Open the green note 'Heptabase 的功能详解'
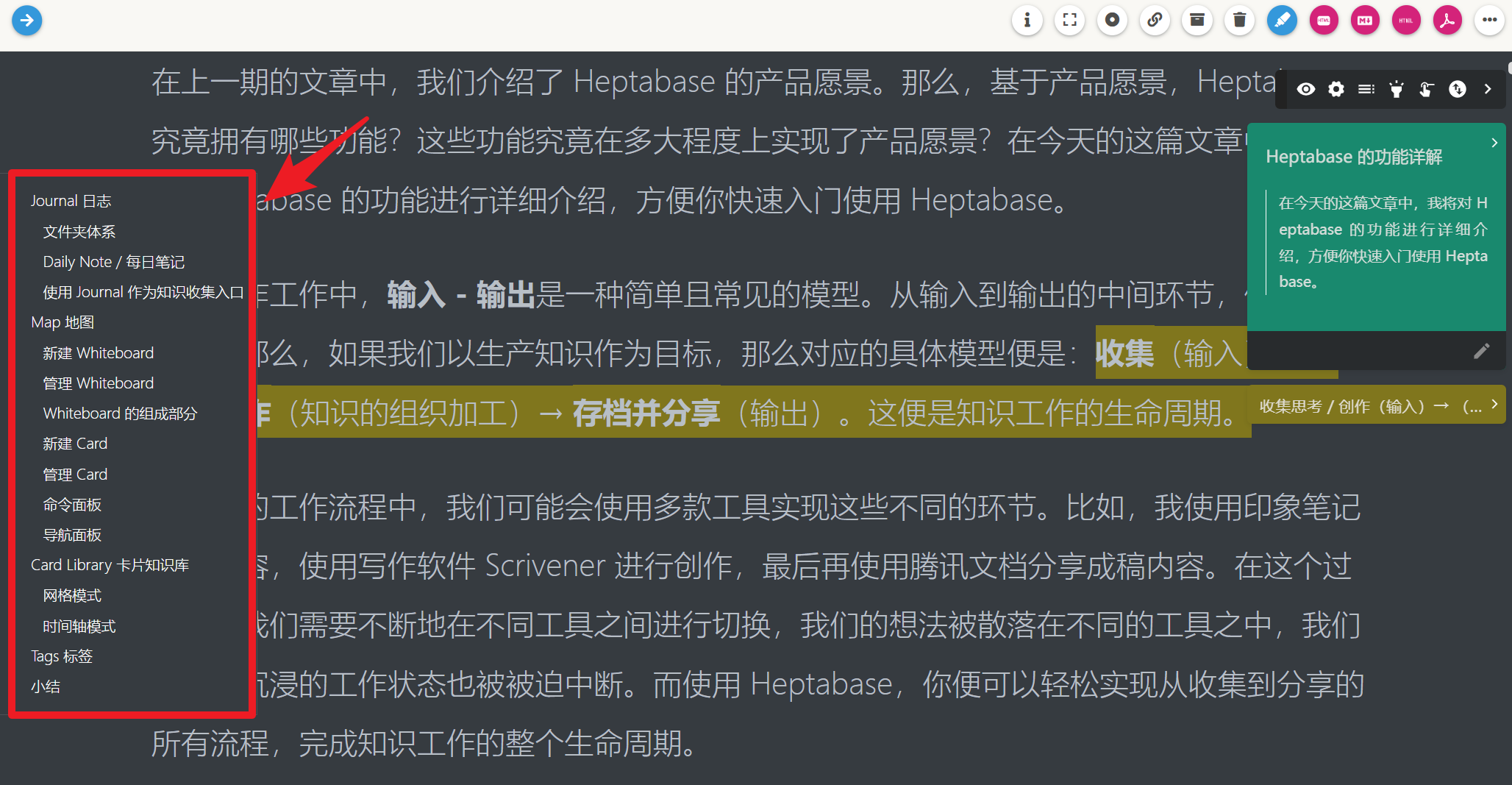1512x785 pixels. tap(1354, 157)
